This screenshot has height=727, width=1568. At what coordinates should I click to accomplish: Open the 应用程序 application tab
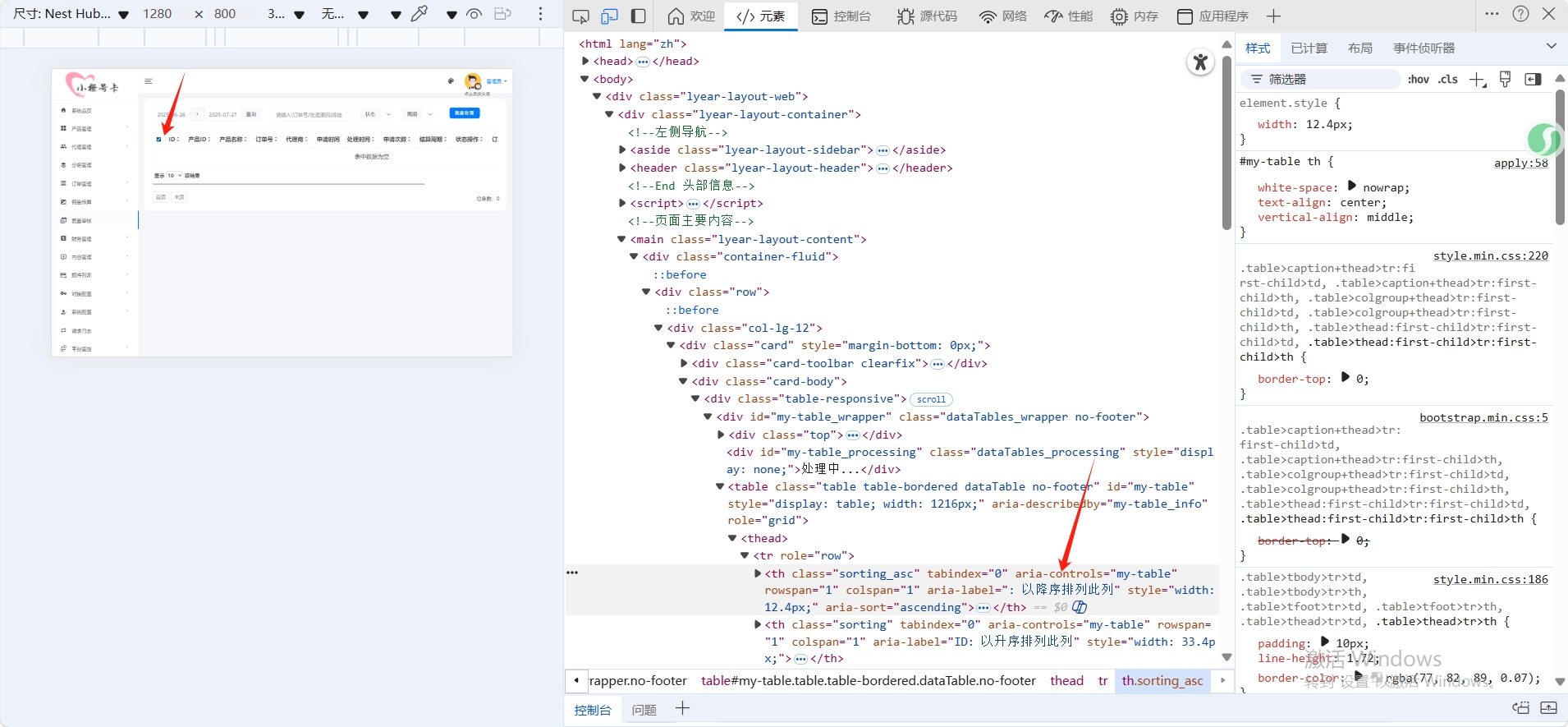[x=1212, y=16]
